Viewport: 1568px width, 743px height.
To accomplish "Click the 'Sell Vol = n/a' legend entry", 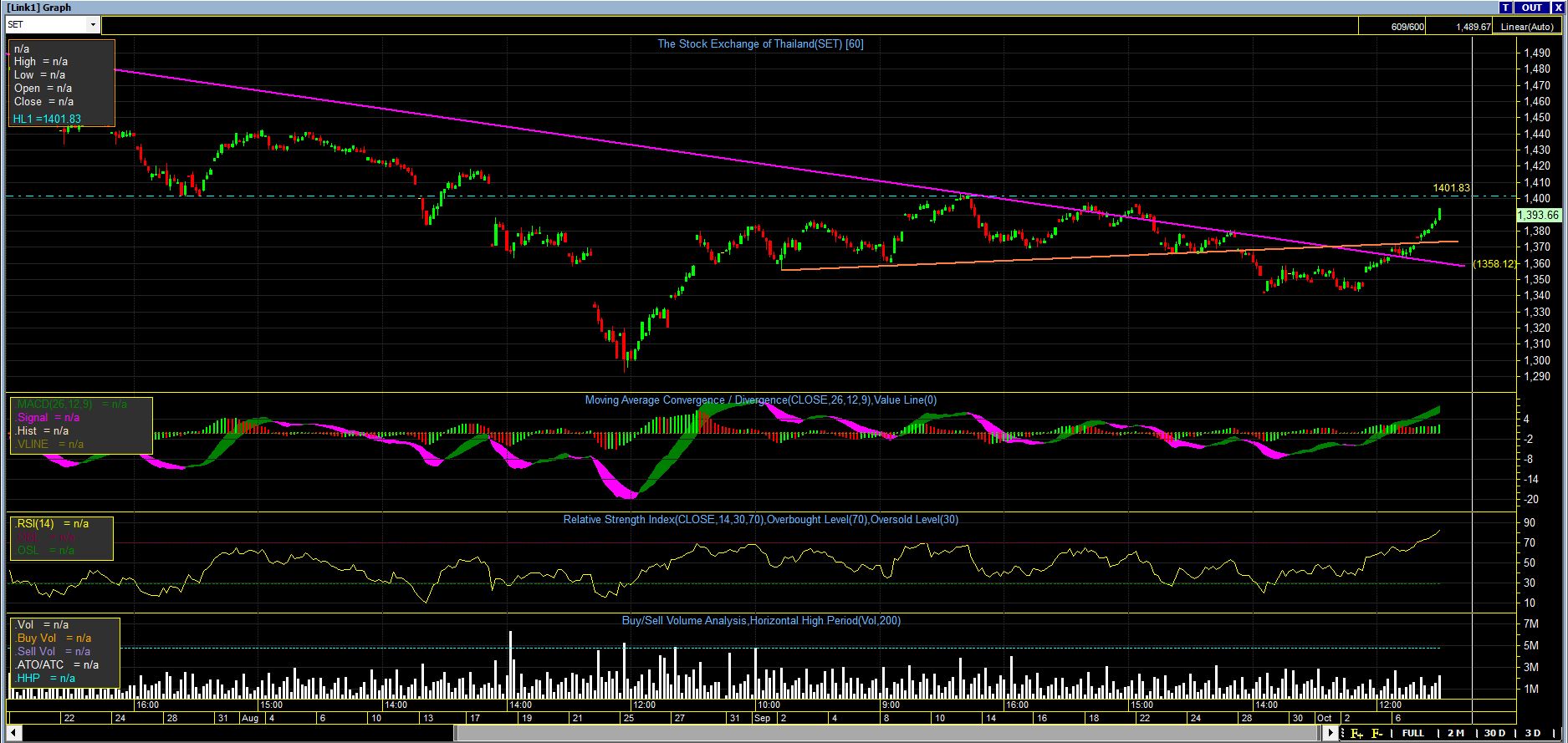I will (54, 652).
